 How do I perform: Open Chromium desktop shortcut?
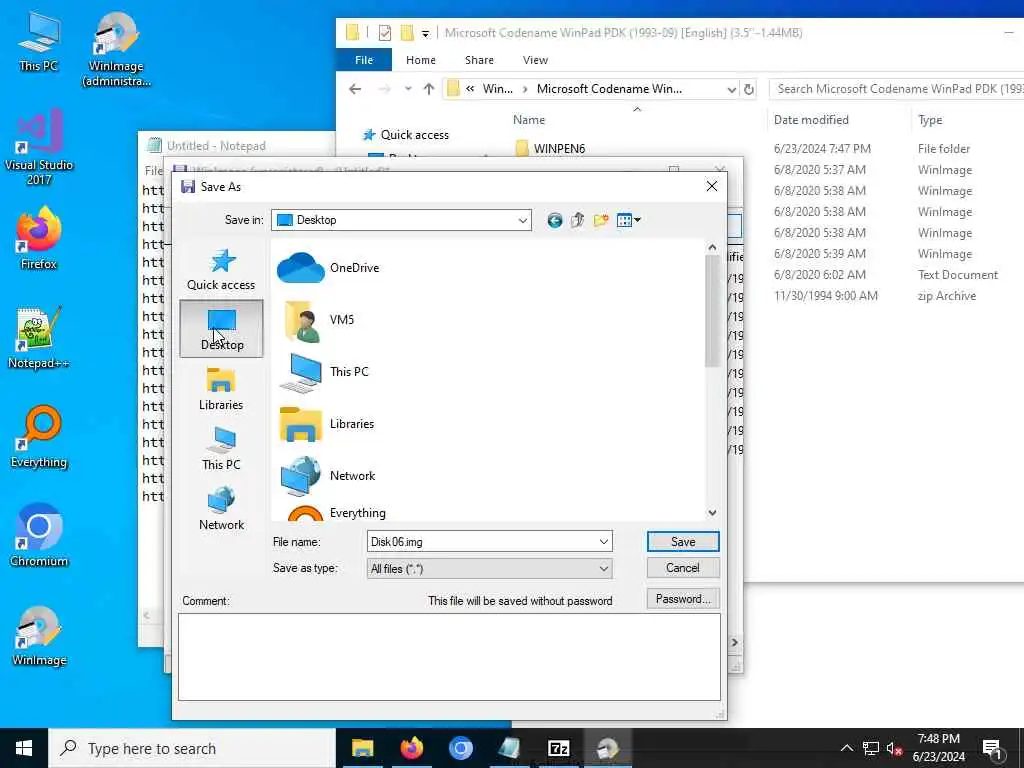pyautogui.click(x=39, y=536)
